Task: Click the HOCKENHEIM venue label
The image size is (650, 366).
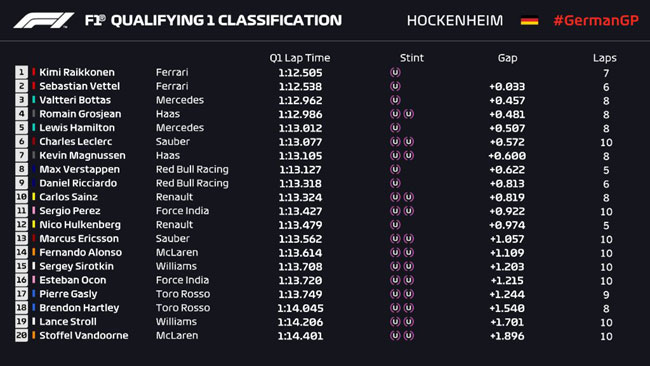Action: point(455,20)
